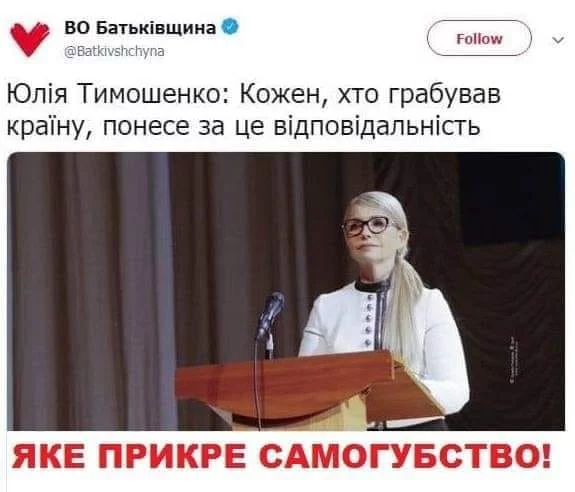The width and height of the screenshot is (575, 492).
Task: Click the microphone in the photo
Action: tap(271, 316)
